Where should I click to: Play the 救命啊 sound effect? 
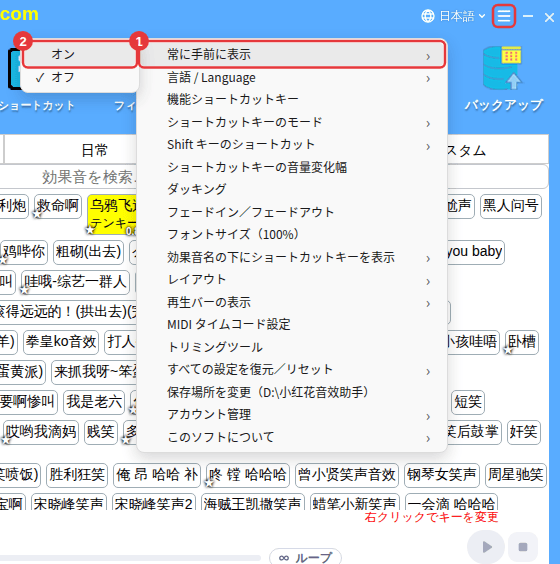point(58,206)
